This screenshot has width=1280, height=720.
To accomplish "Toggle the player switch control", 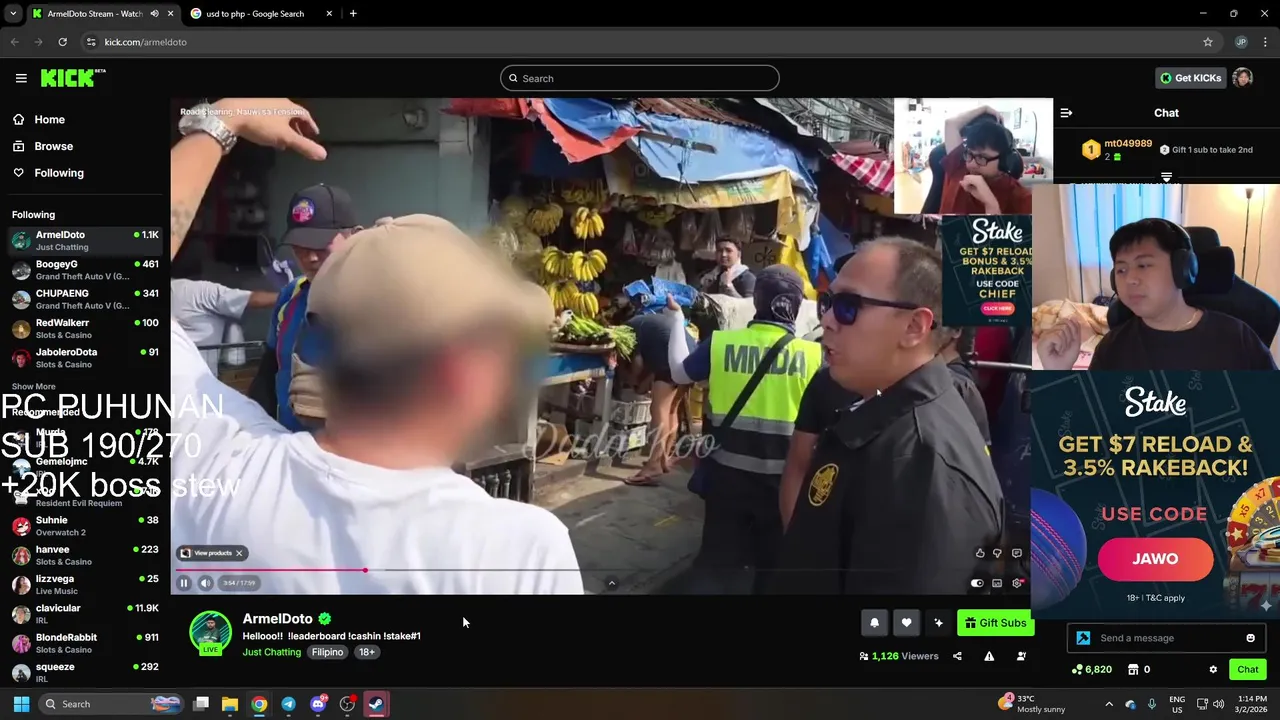I will pyautogui.click(x=977, y=583).
